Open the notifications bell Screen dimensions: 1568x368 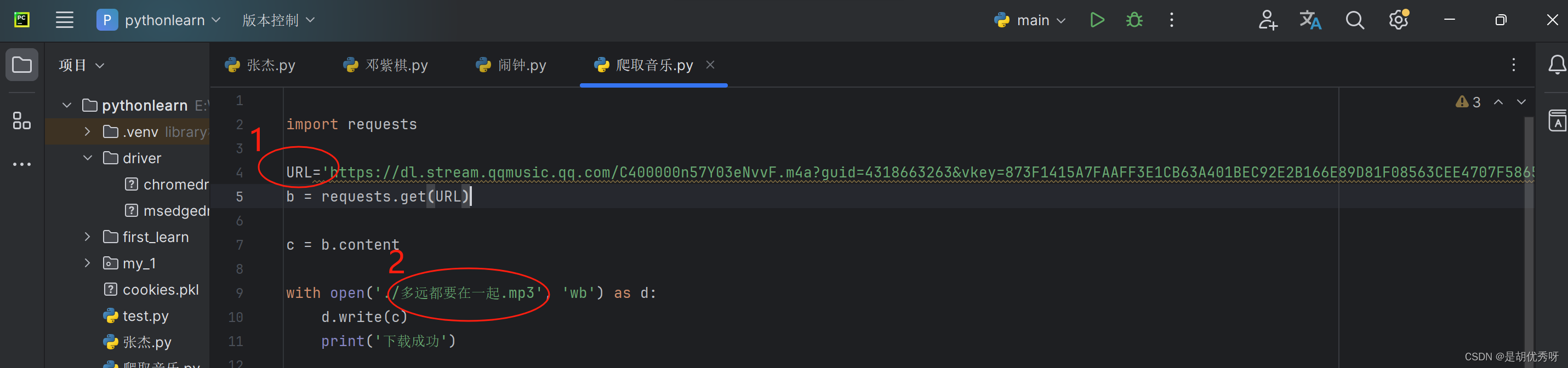(x=1557, y=65)
